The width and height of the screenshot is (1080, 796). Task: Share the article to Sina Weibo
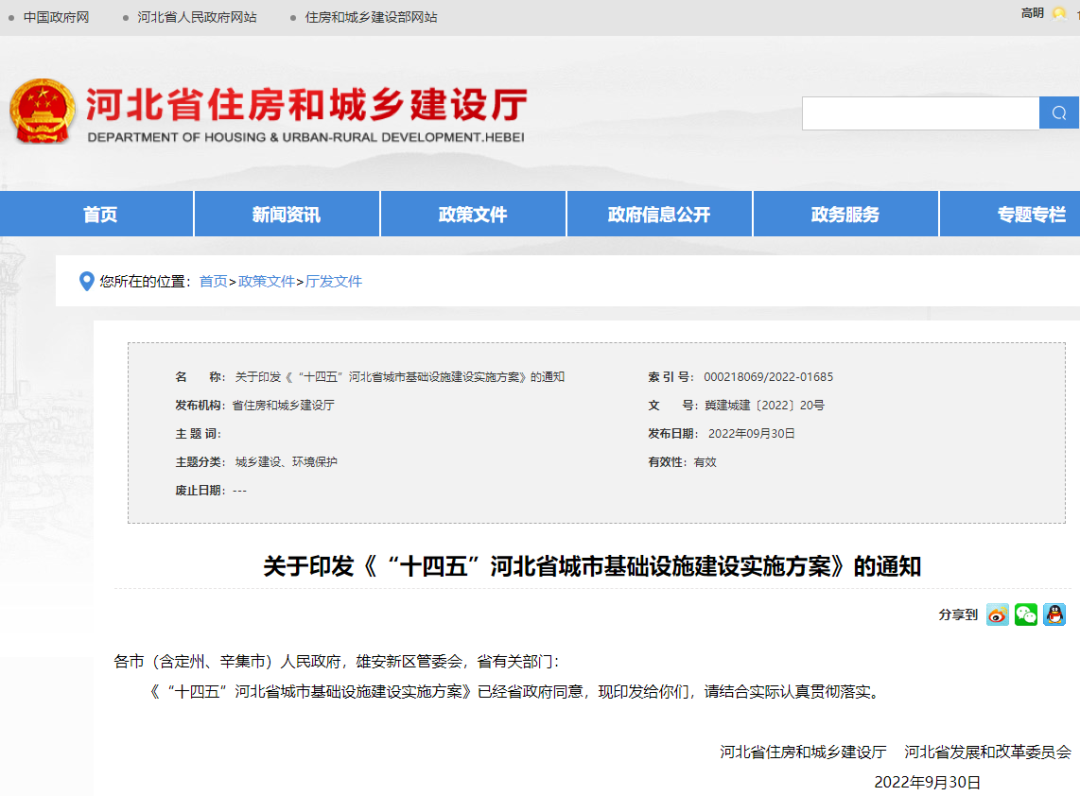coord(997,615)
